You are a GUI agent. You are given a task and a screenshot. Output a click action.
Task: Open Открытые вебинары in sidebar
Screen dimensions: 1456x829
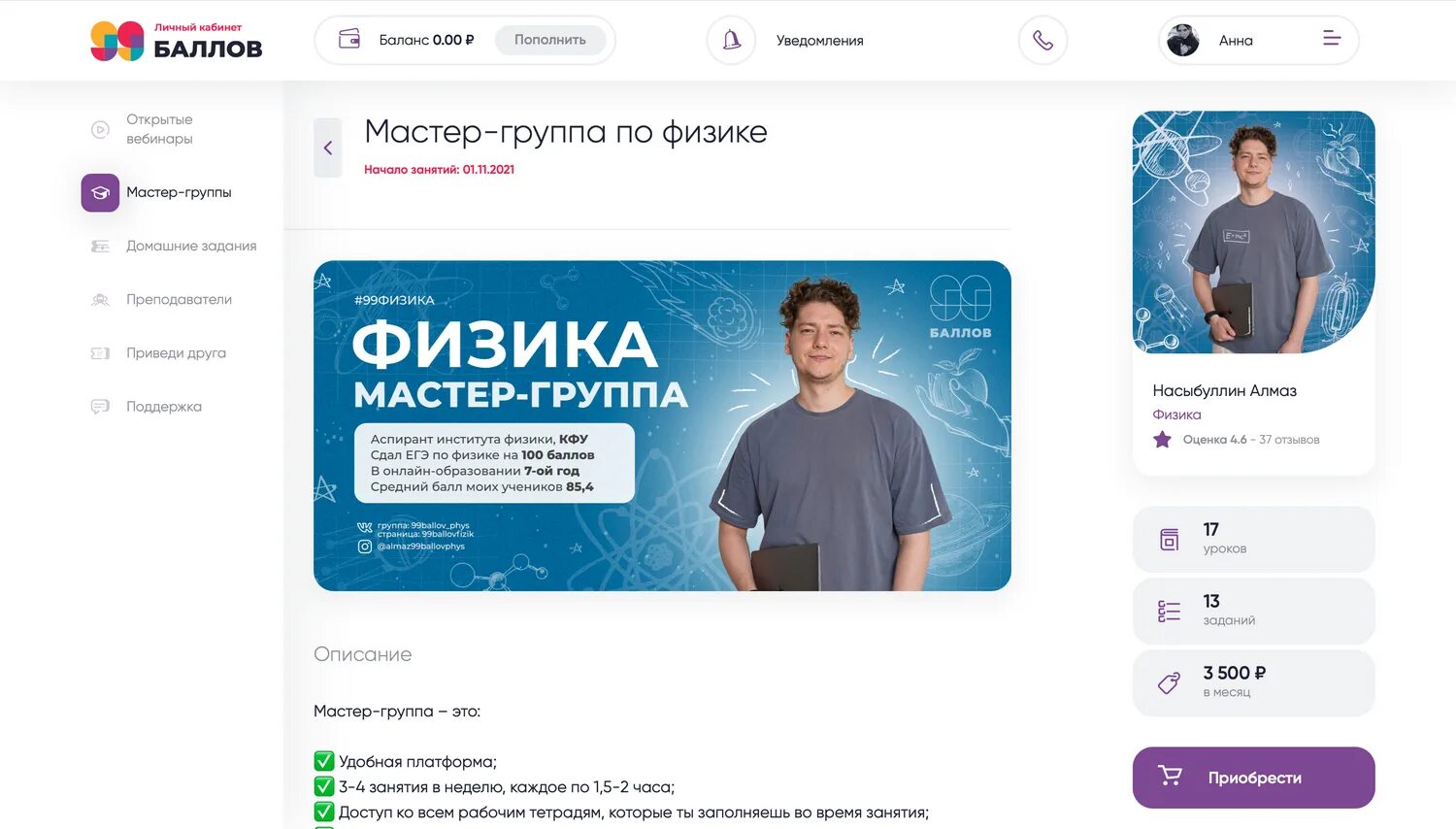(x=159, y=129)
